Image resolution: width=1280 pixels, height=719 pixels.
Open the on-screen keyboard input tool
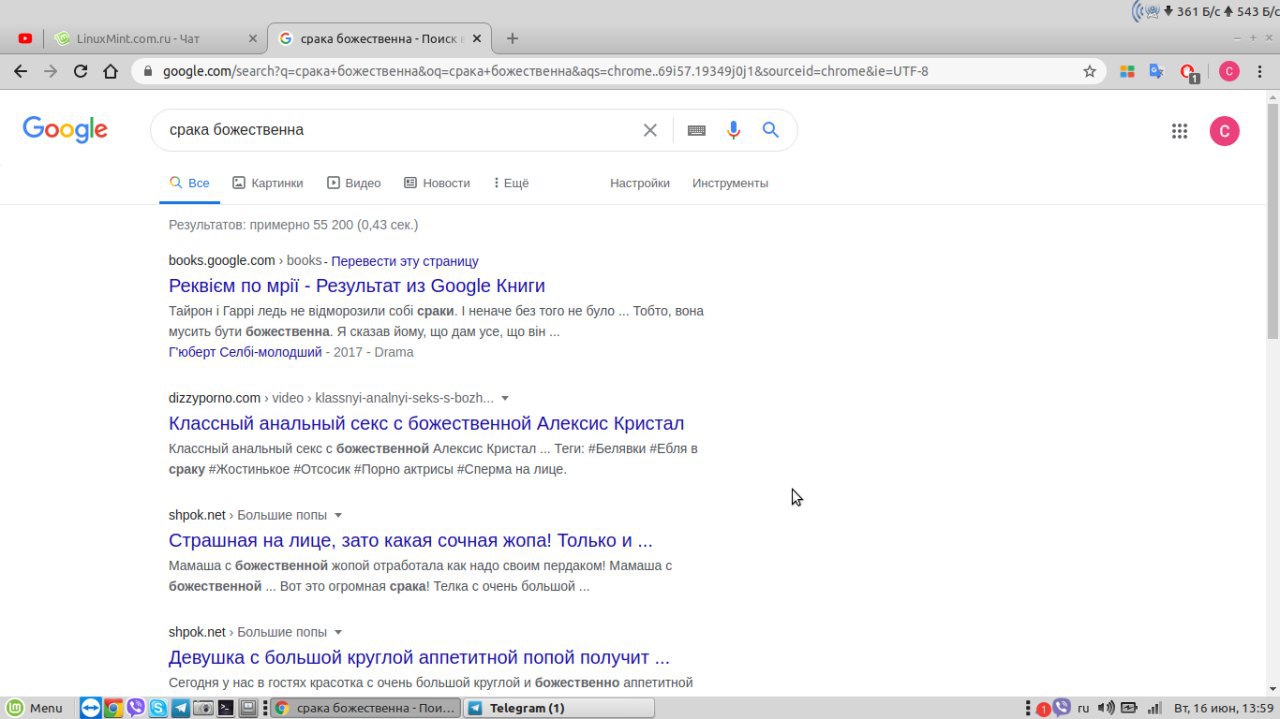tap(697, 130)
